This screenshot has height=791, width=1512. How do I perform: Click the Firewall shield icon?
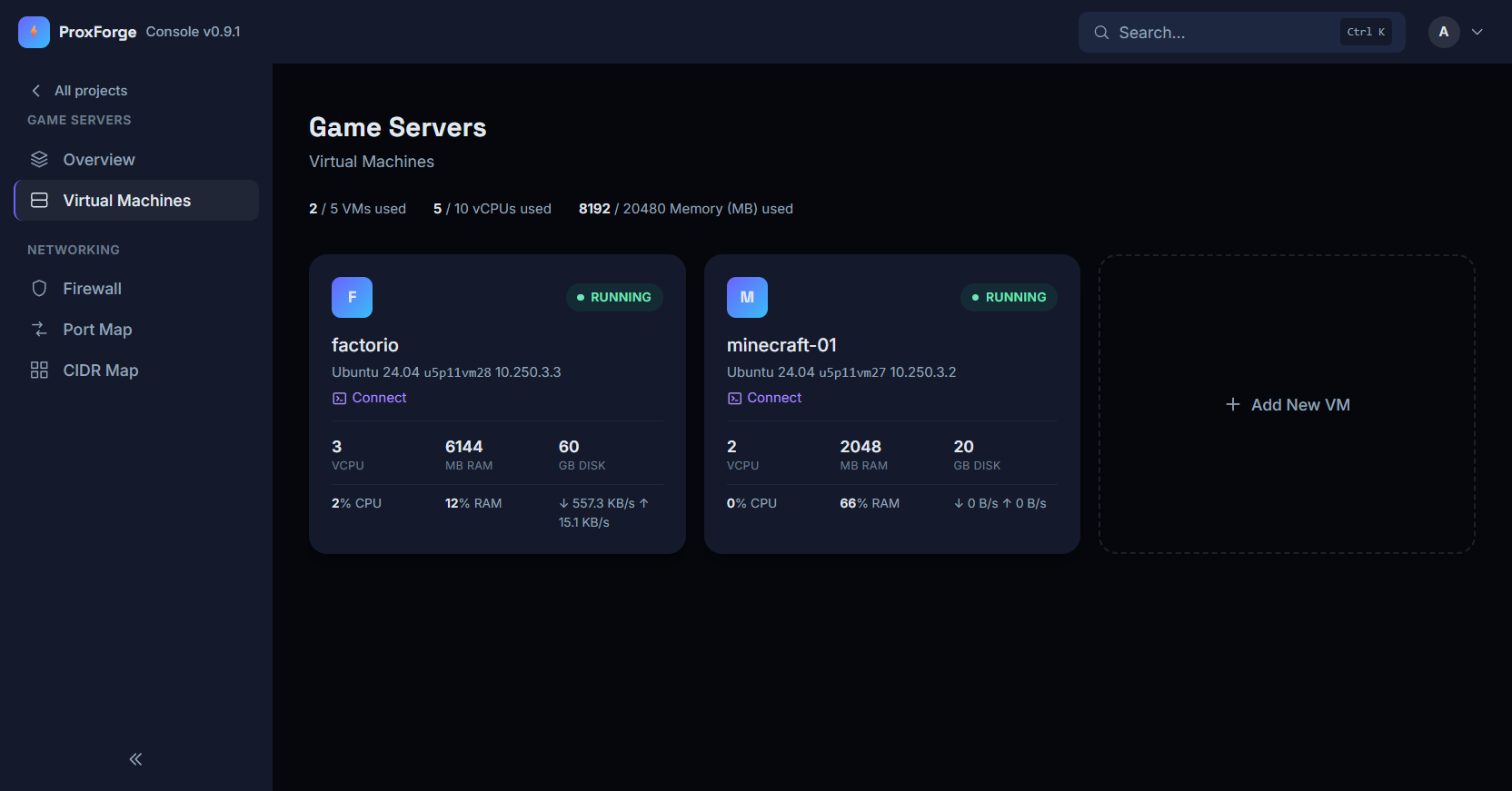[39, 289]
